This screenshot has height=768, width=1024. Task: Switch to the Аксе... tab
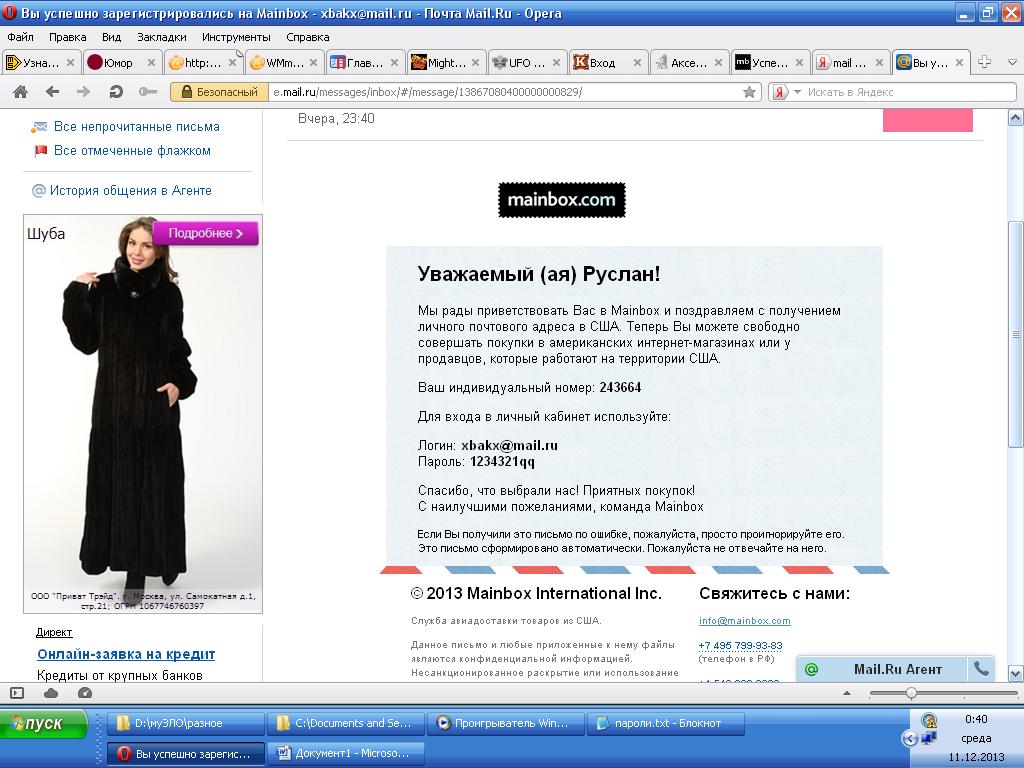click(x=688, y=63)
